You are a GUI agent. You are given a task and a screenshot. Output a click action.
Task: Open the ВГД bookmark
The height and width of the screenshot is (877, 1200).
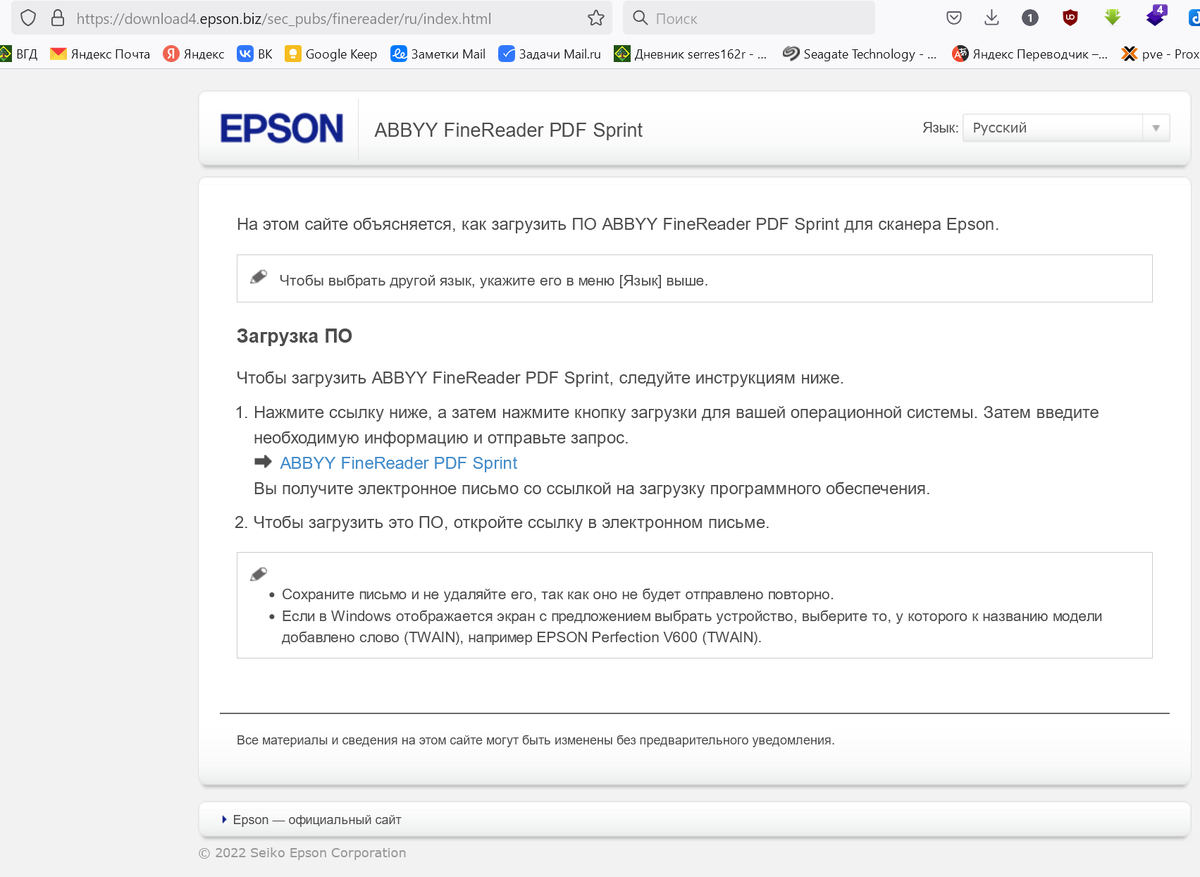coord(19,54)
